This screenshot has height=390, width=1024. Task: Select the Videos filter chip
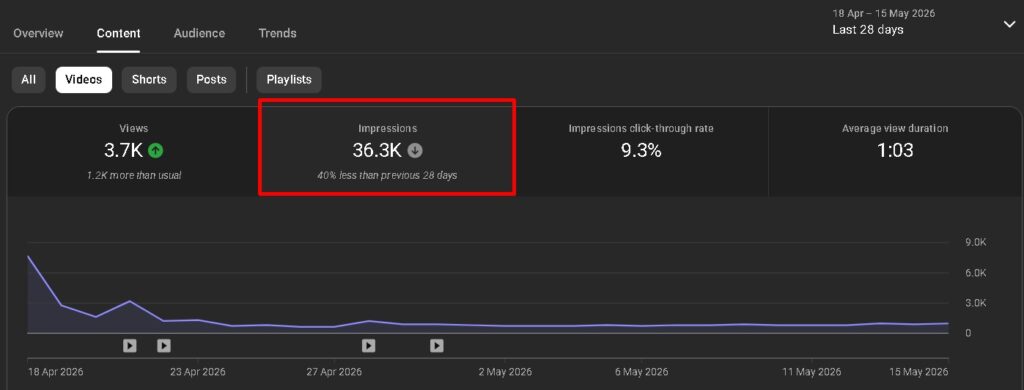pos(84,80)
